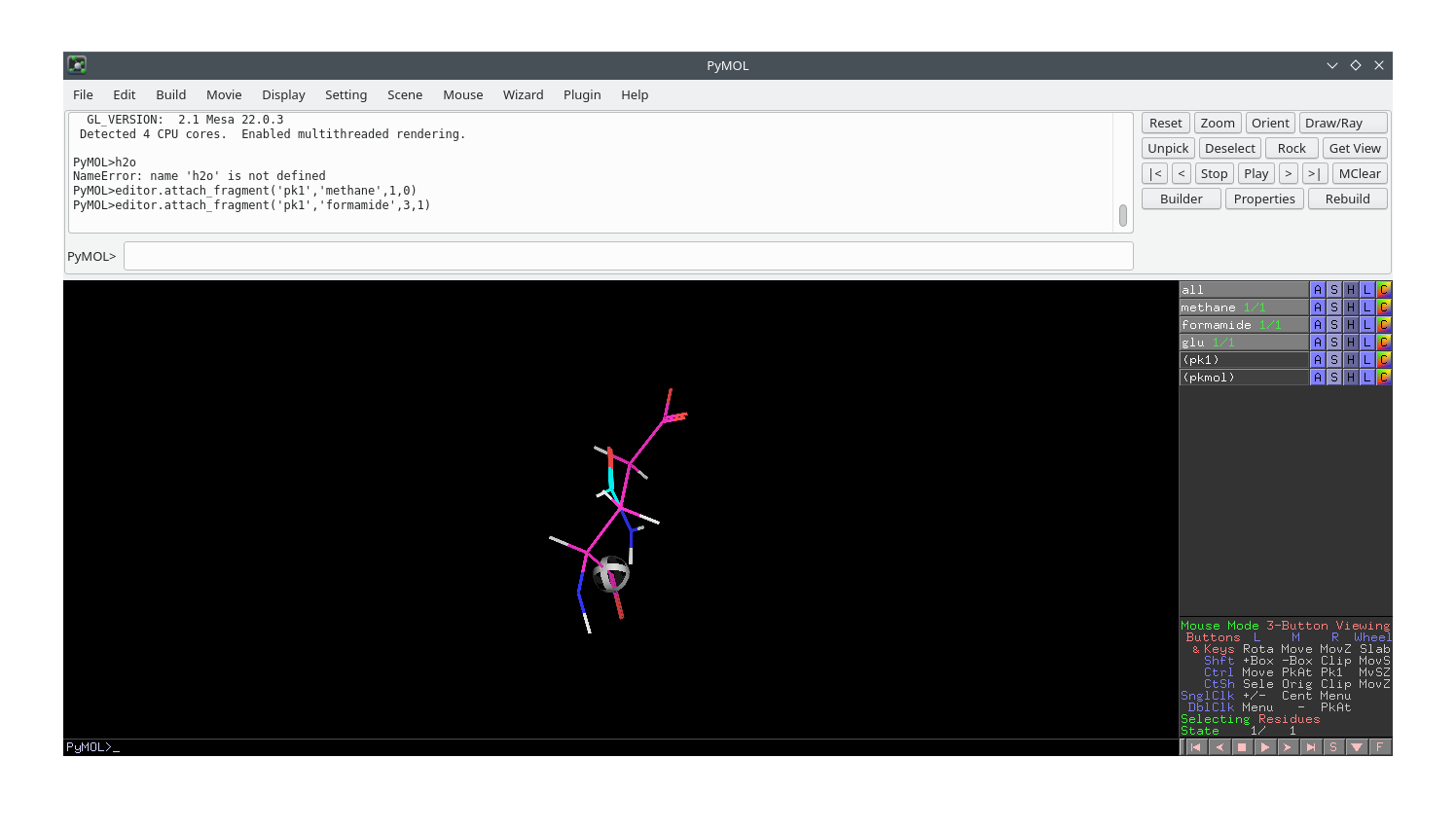Click the output log scrollbar handle

pyautogui.click(x=1123, y=215)
